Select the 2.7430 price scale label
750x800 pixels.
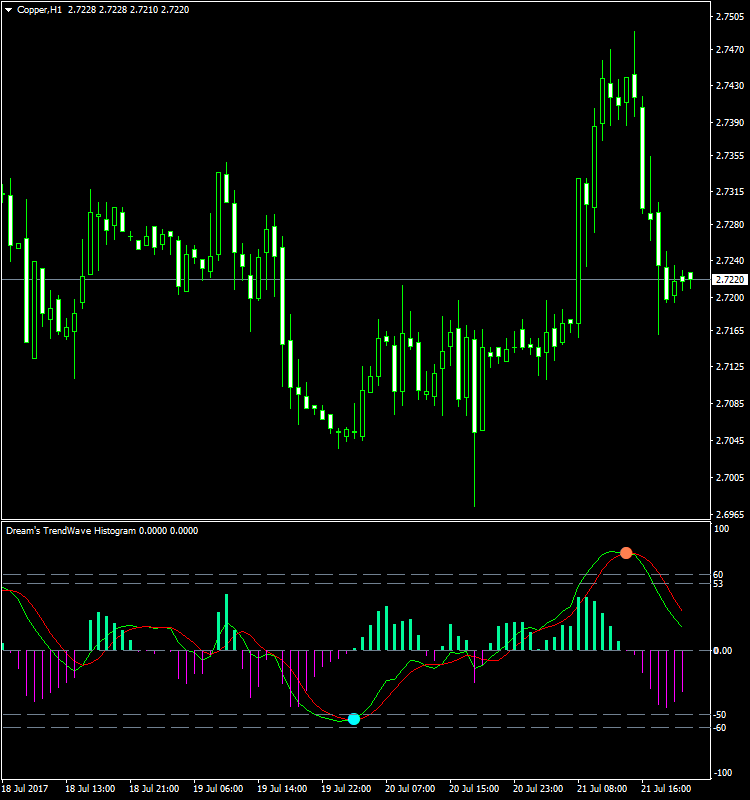click(x=730, y=86)
